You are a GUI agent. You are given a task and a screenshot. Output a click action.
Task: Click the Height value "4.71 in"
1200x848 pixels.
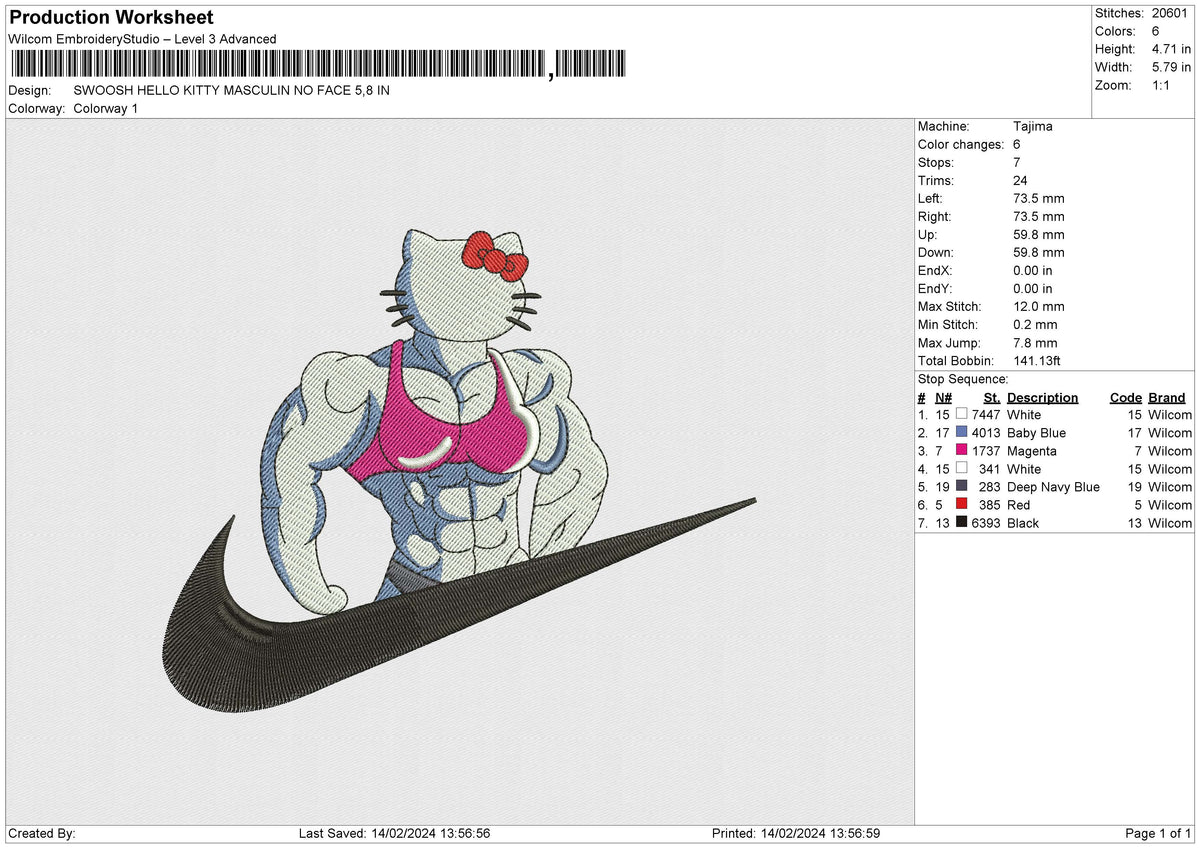tap(1170, 49)
